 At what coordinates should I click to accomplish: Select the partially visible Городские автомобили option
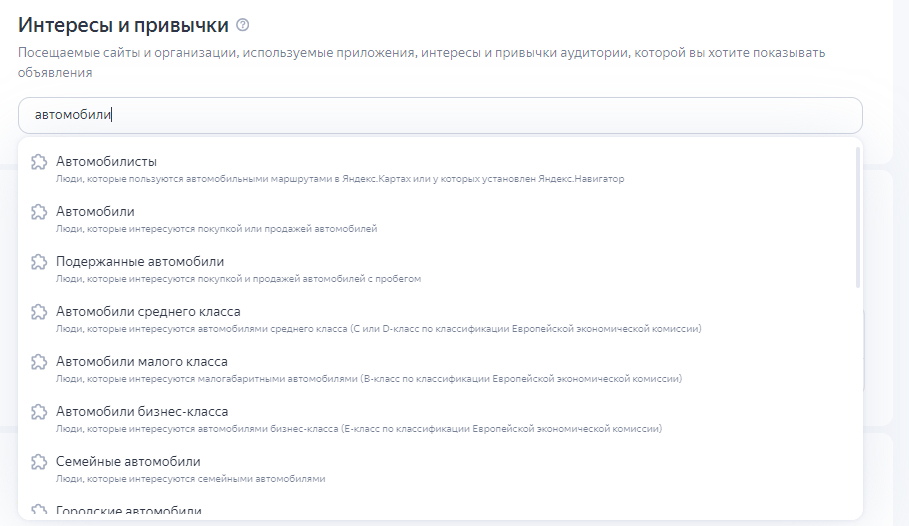437,509
